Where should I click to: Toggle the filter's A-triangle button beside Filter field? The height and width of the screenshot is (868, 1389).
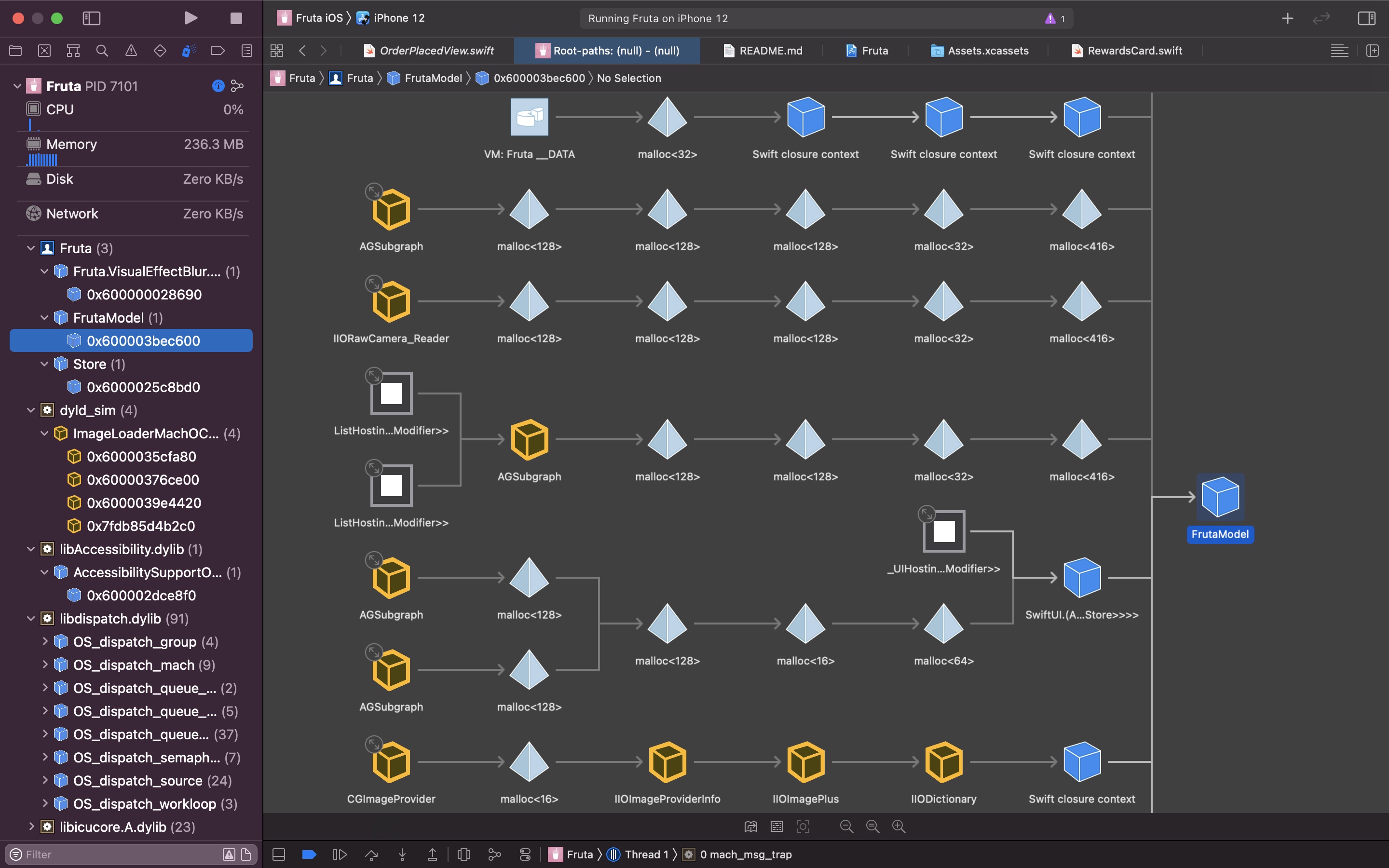click(x=229, y=854)
